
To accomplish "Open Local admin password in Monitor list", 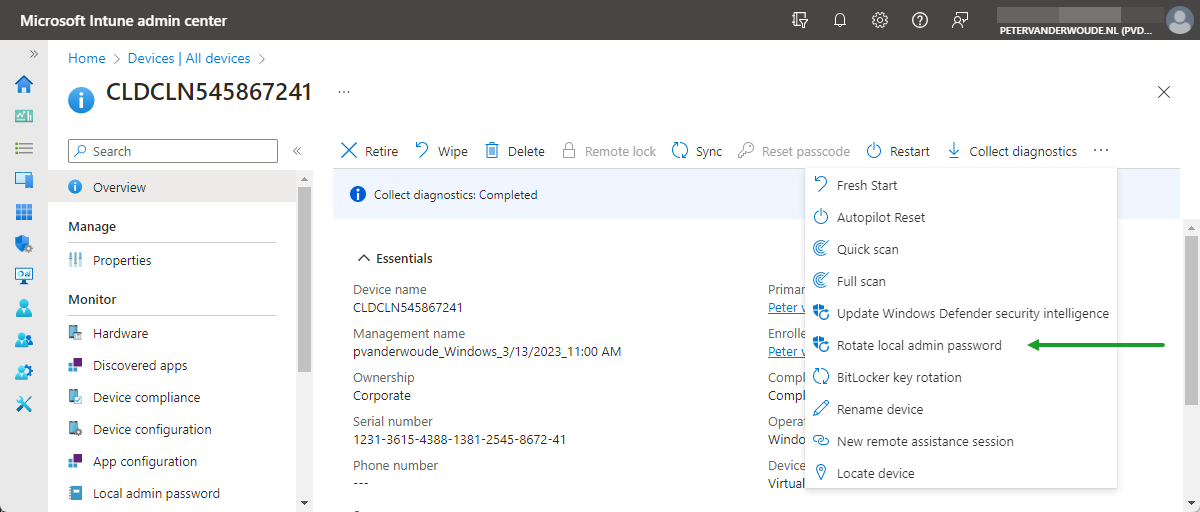I will 156,493.
